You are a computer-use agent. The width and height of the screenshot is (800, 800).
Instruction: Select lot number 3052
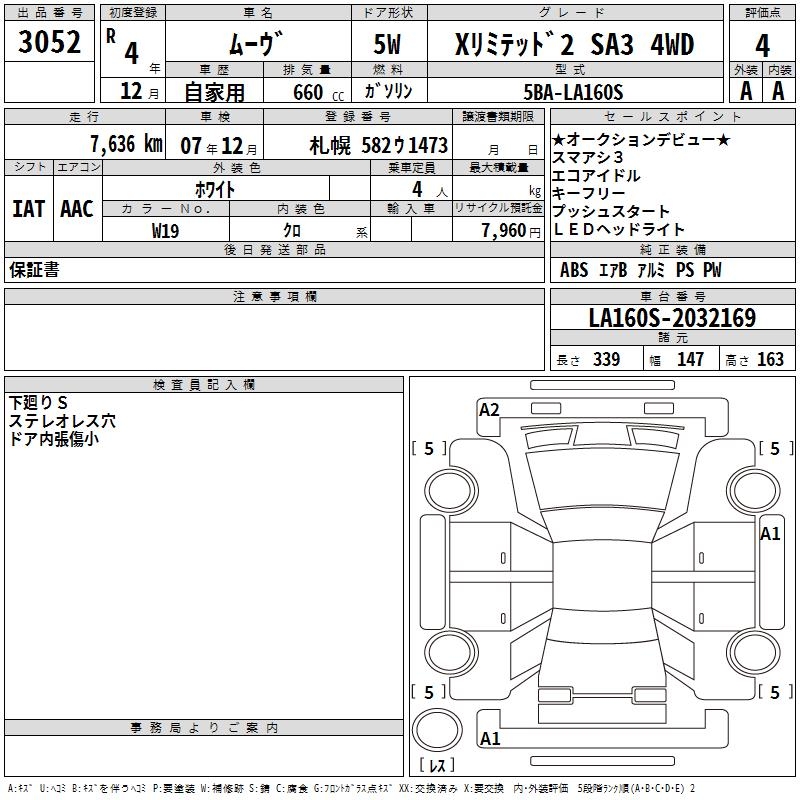click(49, 42)
